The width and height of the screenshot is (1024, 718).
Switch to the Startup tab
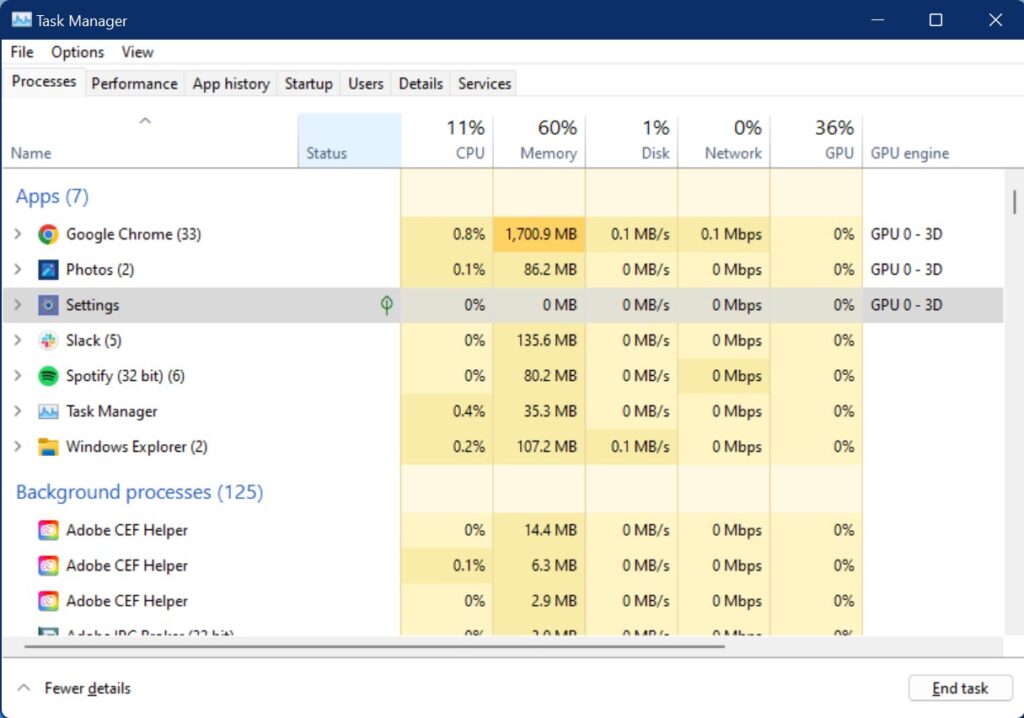pos(308,84)
